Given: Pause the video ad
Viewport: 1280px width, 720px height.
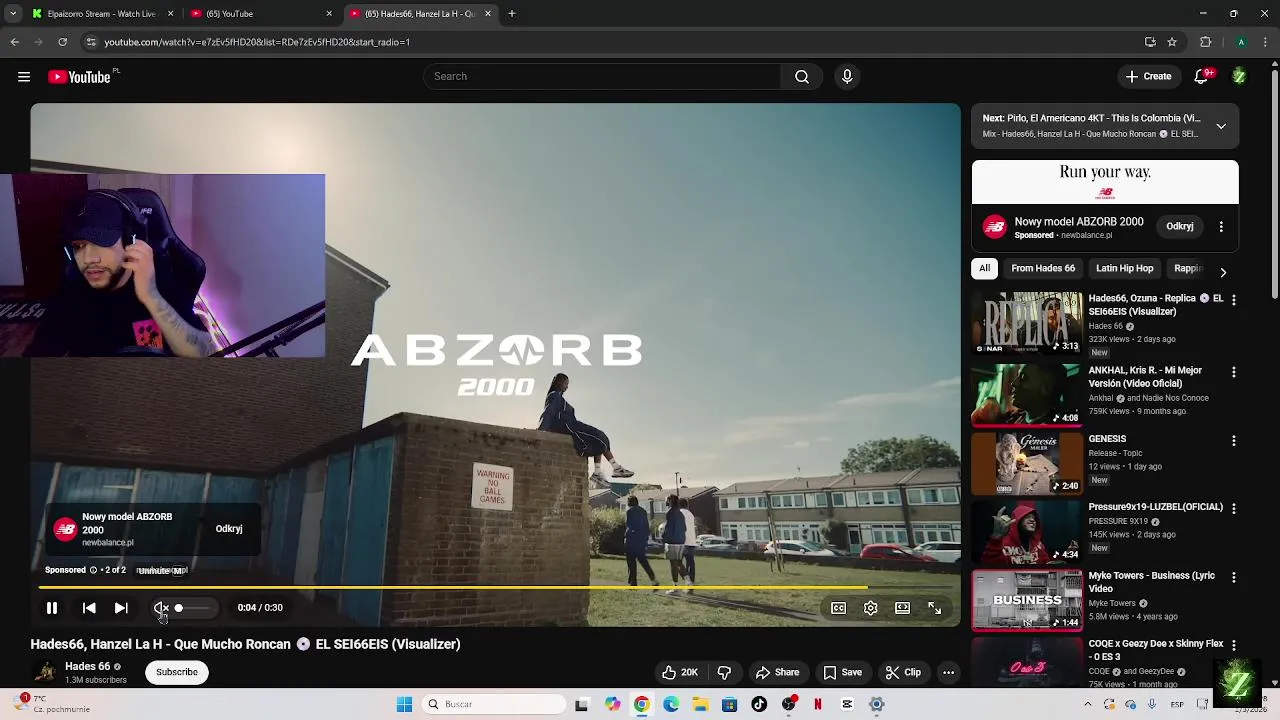Looking at the screenshot, I should (52, 608).
